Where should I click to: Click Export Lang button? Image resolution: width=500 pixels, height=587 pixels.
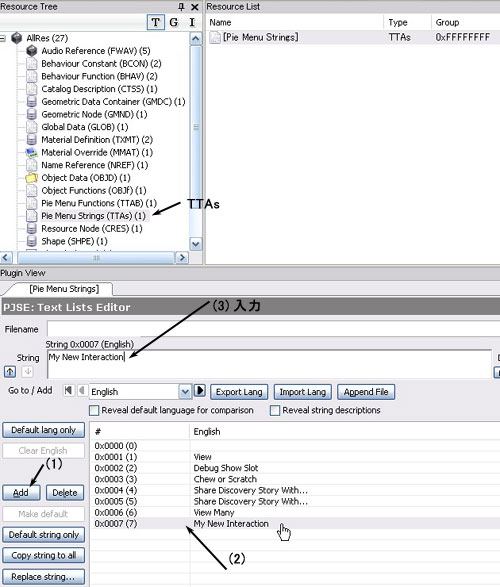coord(239,392)
